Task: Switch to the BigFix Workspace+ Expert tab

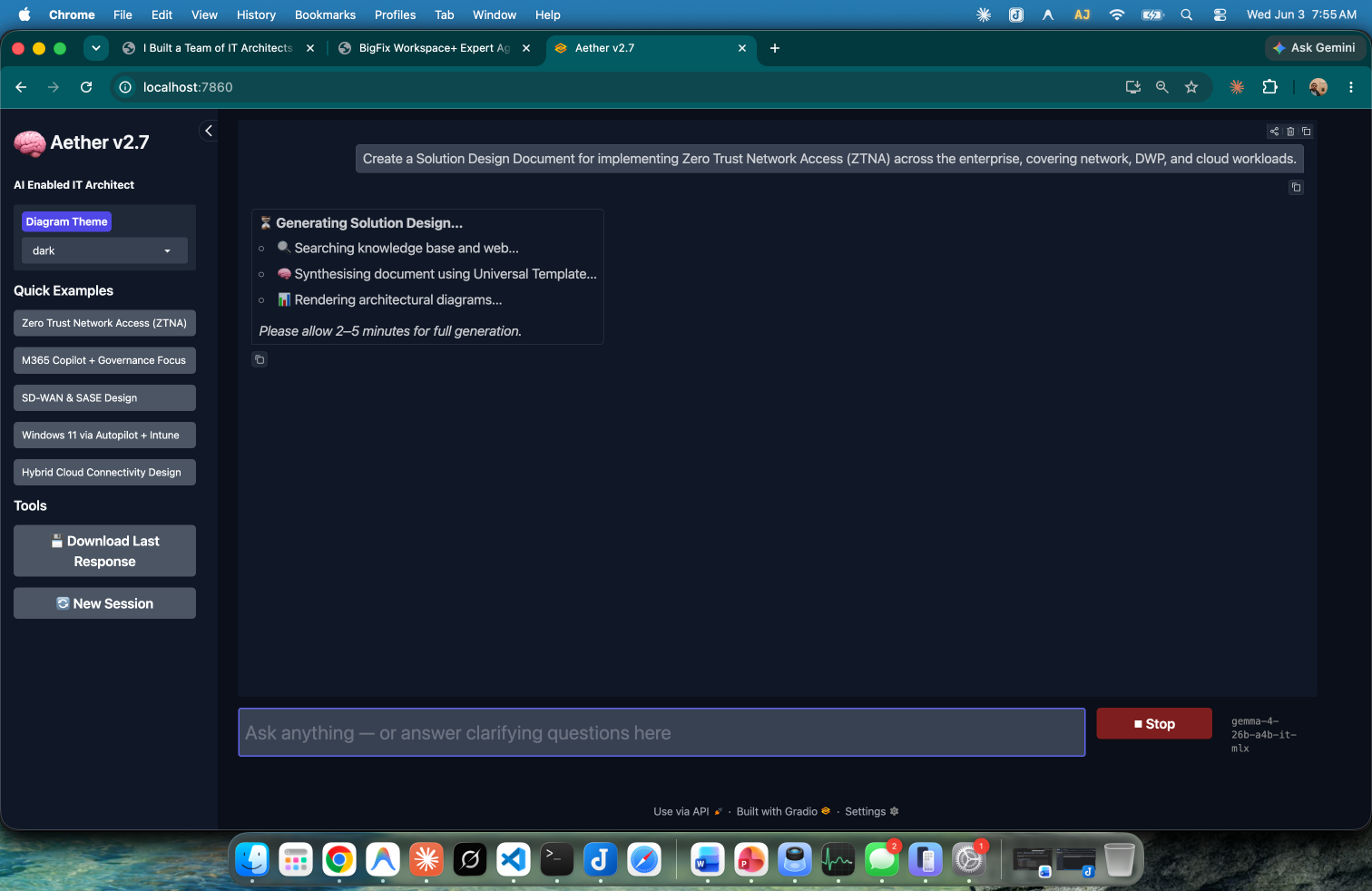Action: [434, 48]
